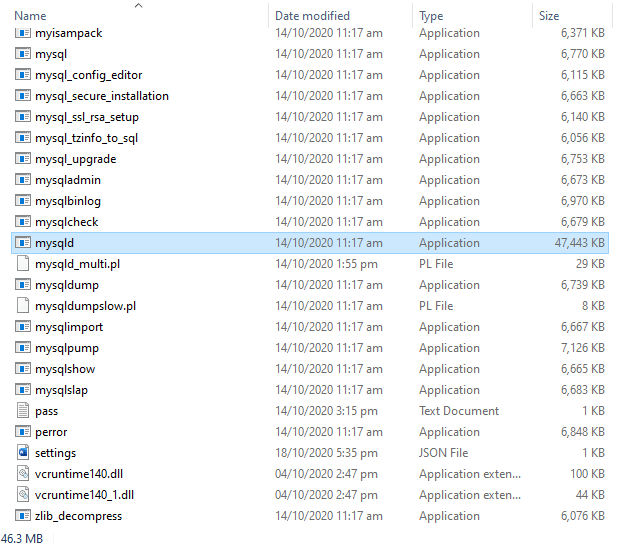Click the 46.3 MB status bar entry
628x546 pixels.
[x=22, y=538]
